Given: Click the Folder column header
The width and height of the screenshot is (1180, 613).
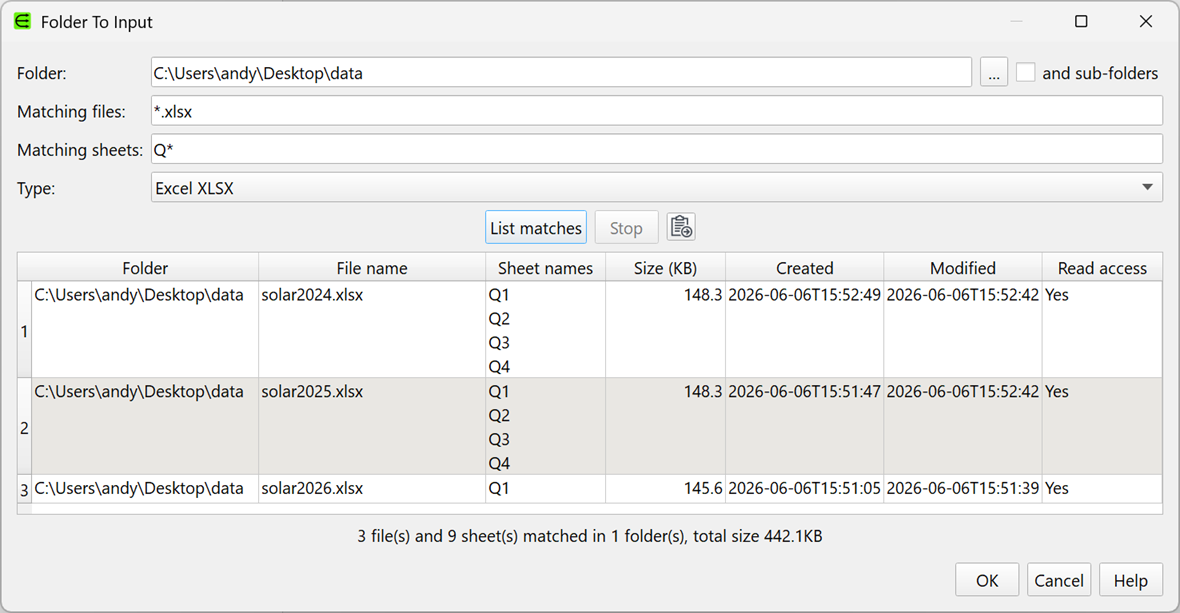Looking at the screenshot, I should click(x=145, y=268).
